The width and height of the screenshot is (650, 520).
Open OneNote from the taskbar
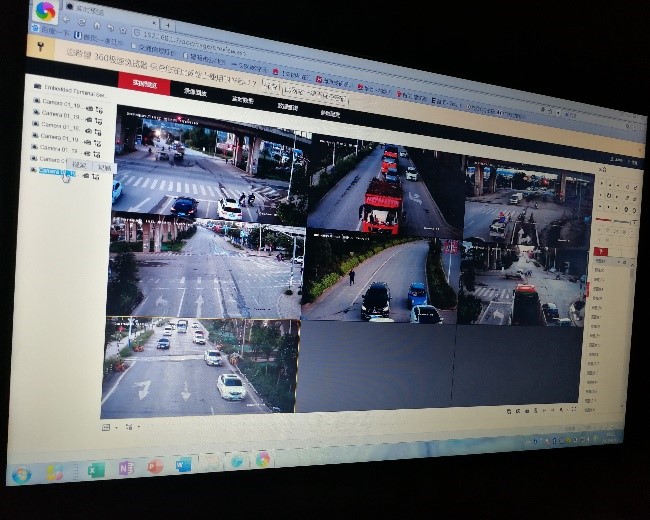point(126,468)
